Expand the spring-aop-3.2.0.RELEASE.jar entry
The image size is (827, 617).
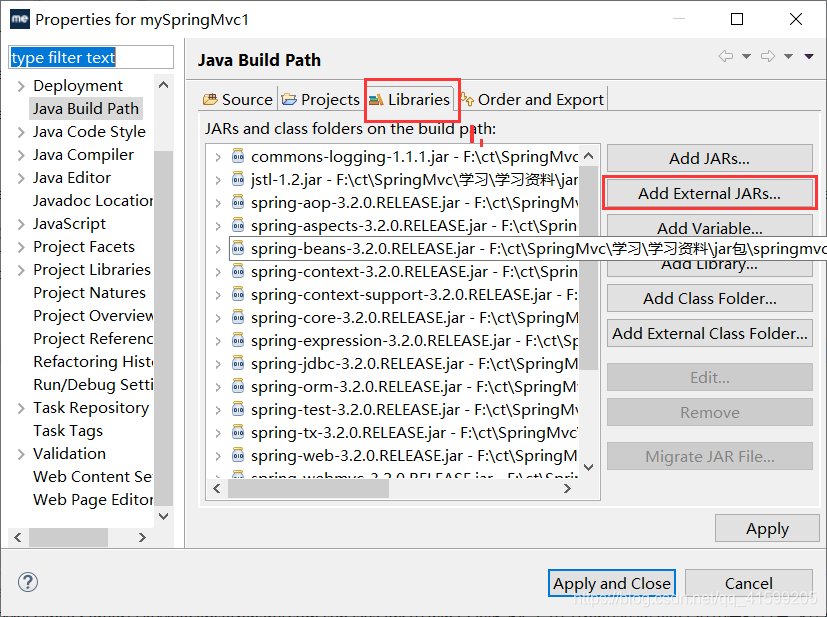click(218, 203)
